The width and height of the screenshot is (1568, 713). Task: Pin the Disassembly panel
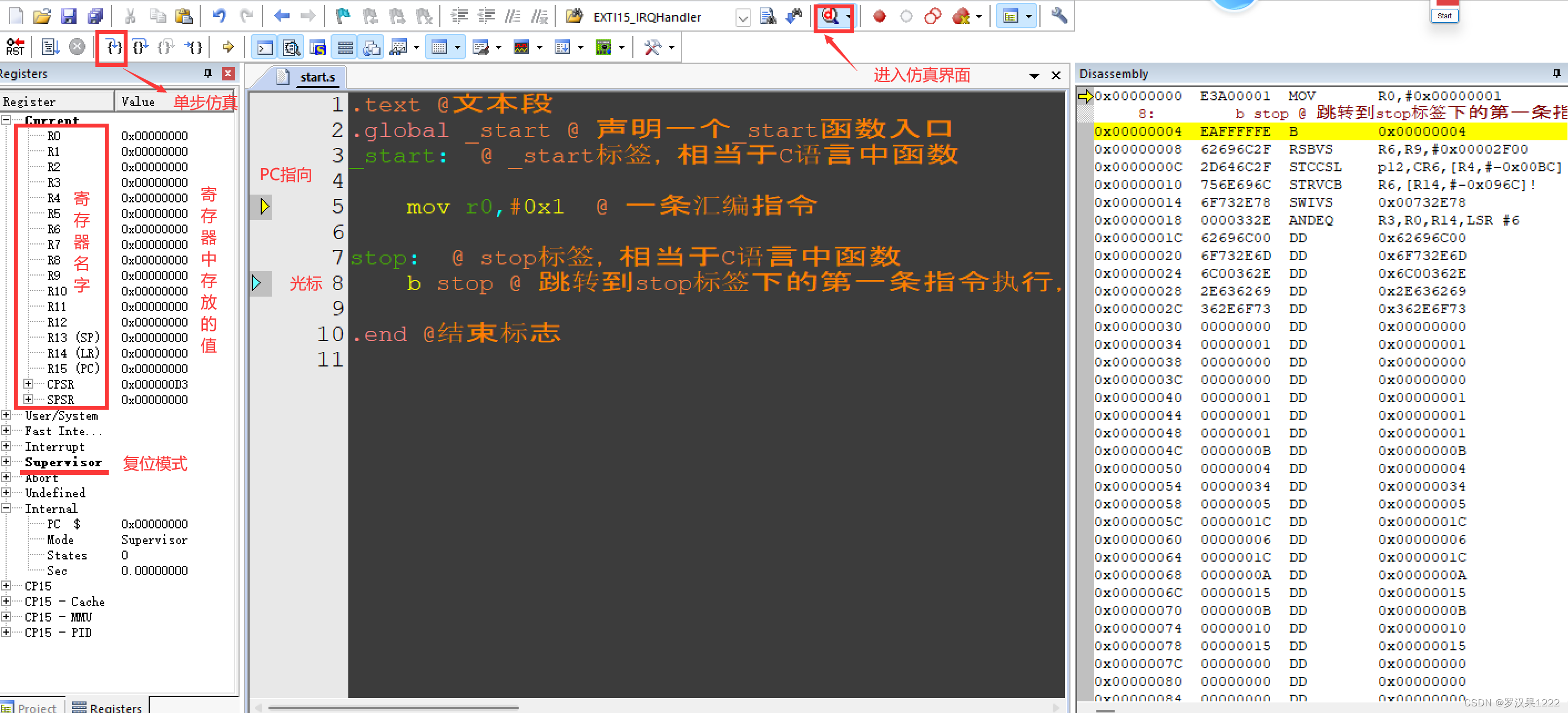pos(1556,74)
